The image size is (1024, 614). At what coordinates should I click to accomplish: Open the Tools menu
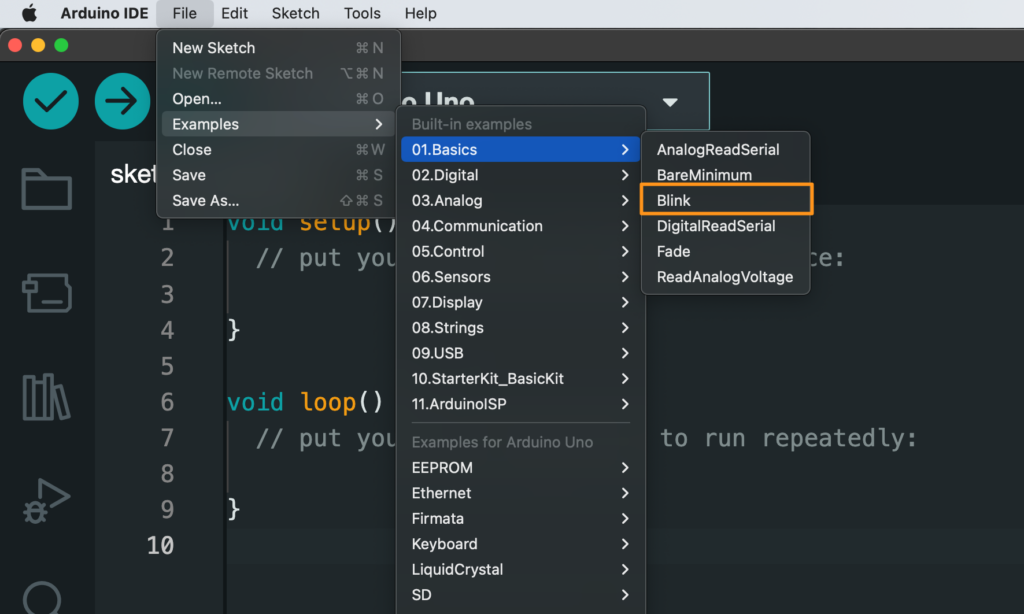(361, 13)
